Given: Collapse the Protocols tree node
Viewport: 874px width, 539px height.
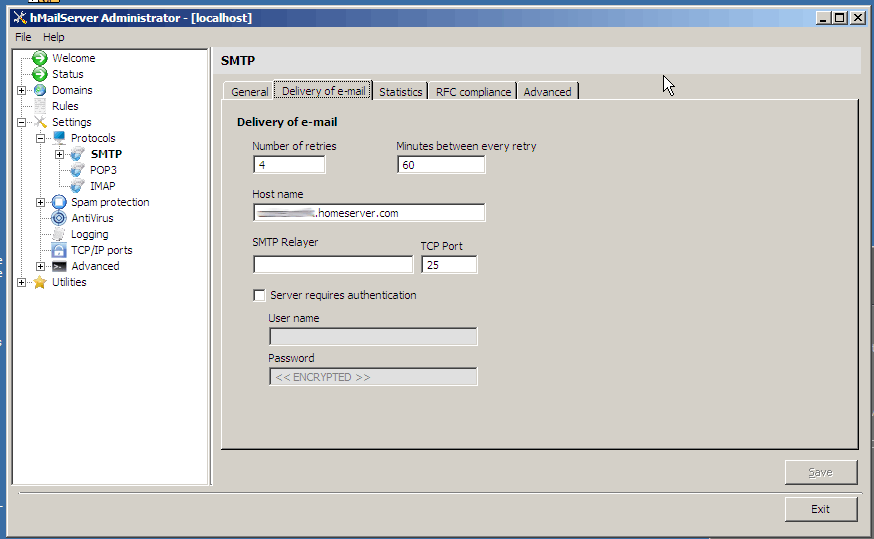Looking at the screenshot, I should pyautogui.click(x=40, y=138).
